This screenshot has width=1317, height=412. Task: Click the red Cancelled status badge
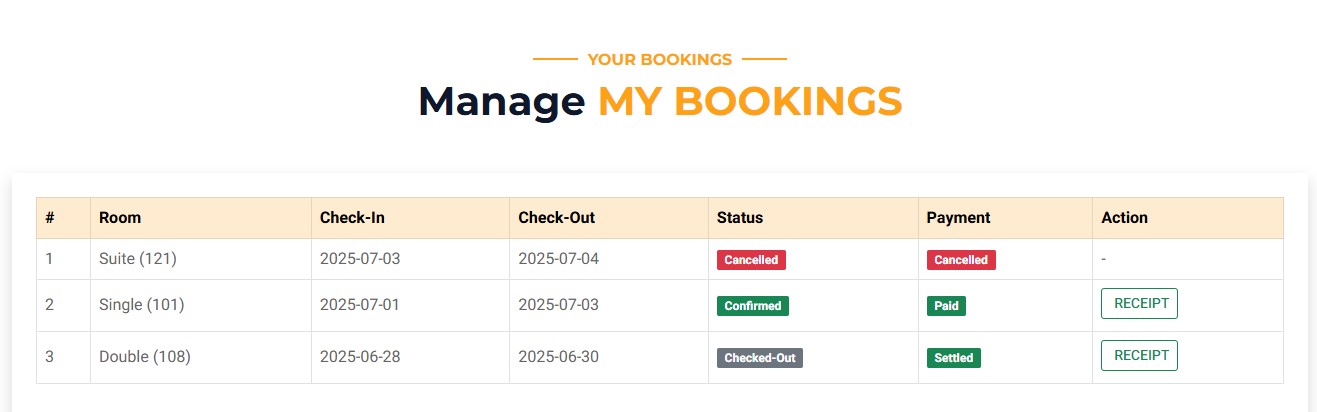pyautogui.click(x=751, y=260)
